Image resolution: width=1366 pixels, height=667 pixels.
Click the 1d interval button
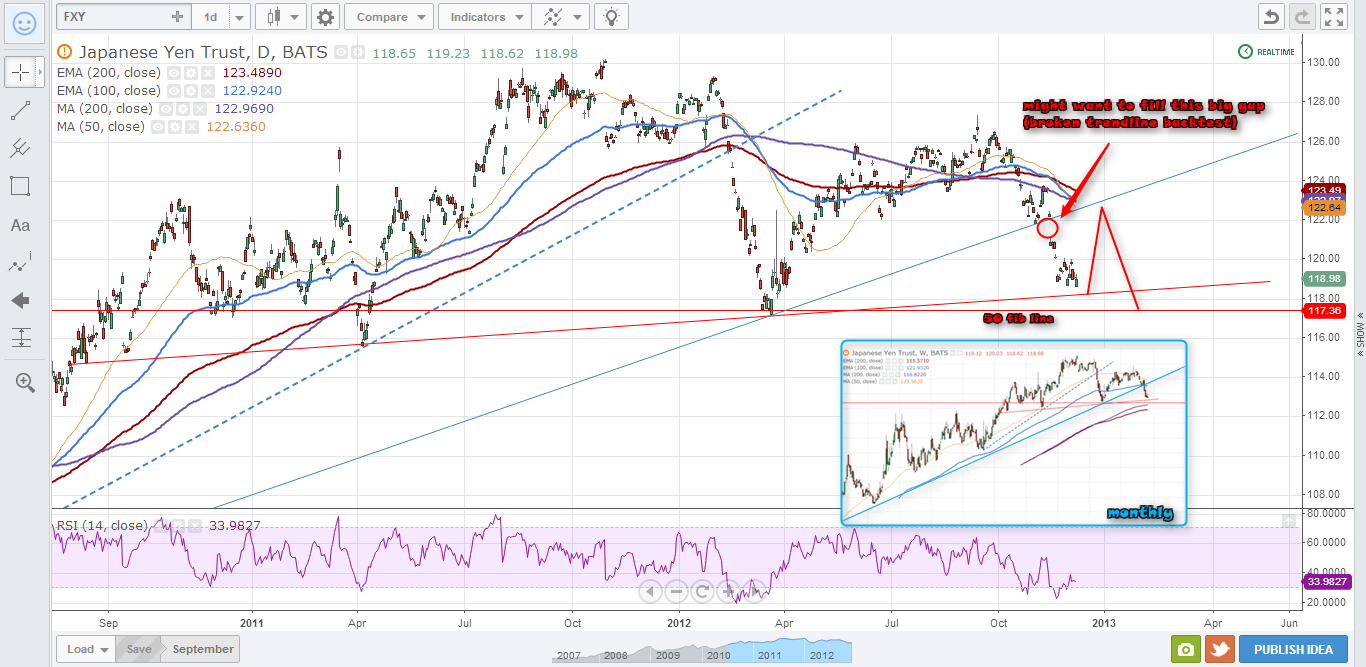[x=211, y=17]
